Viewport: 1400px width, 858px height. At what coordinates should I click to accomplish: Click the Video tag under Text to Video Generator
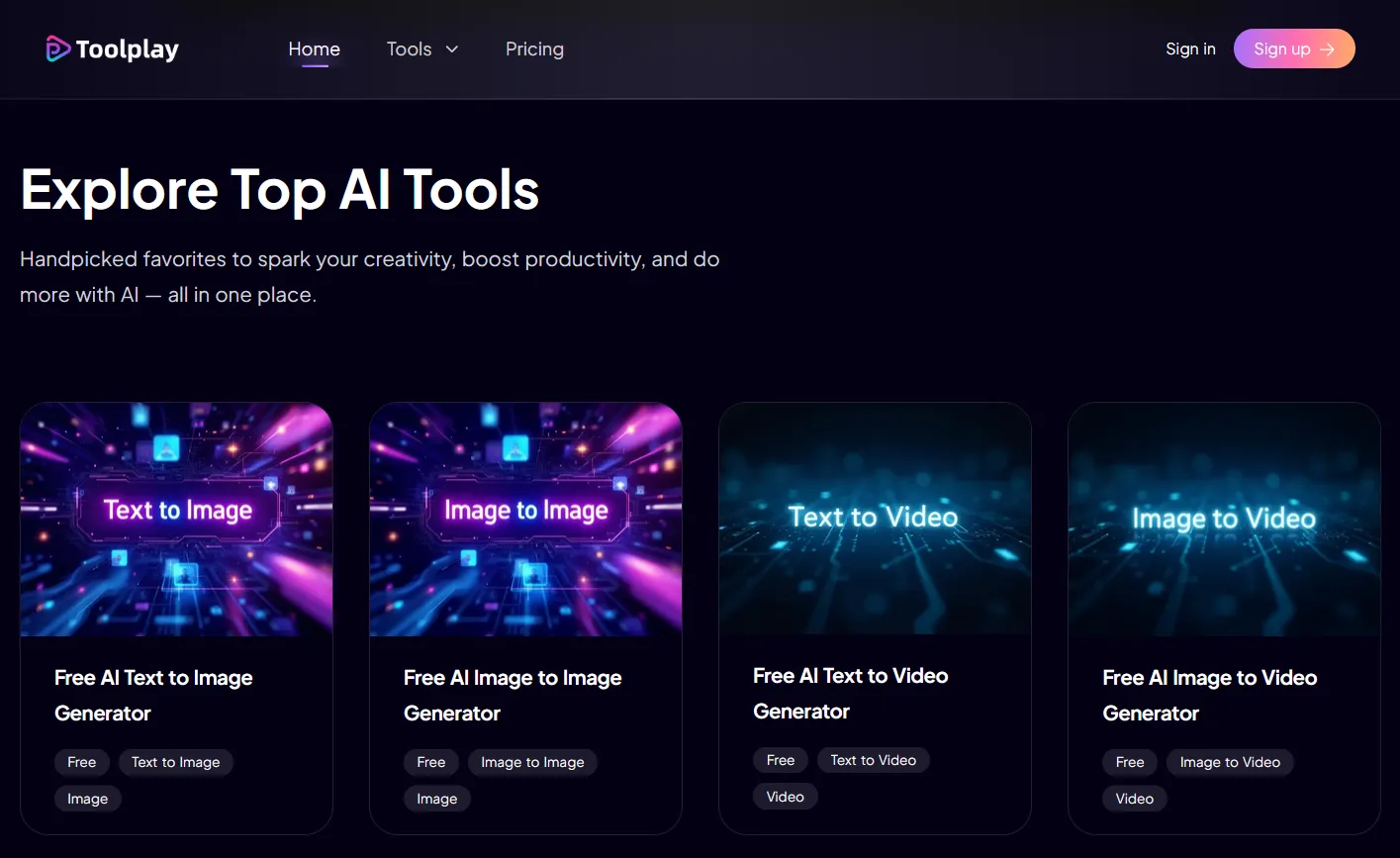[x=785, y=796]
